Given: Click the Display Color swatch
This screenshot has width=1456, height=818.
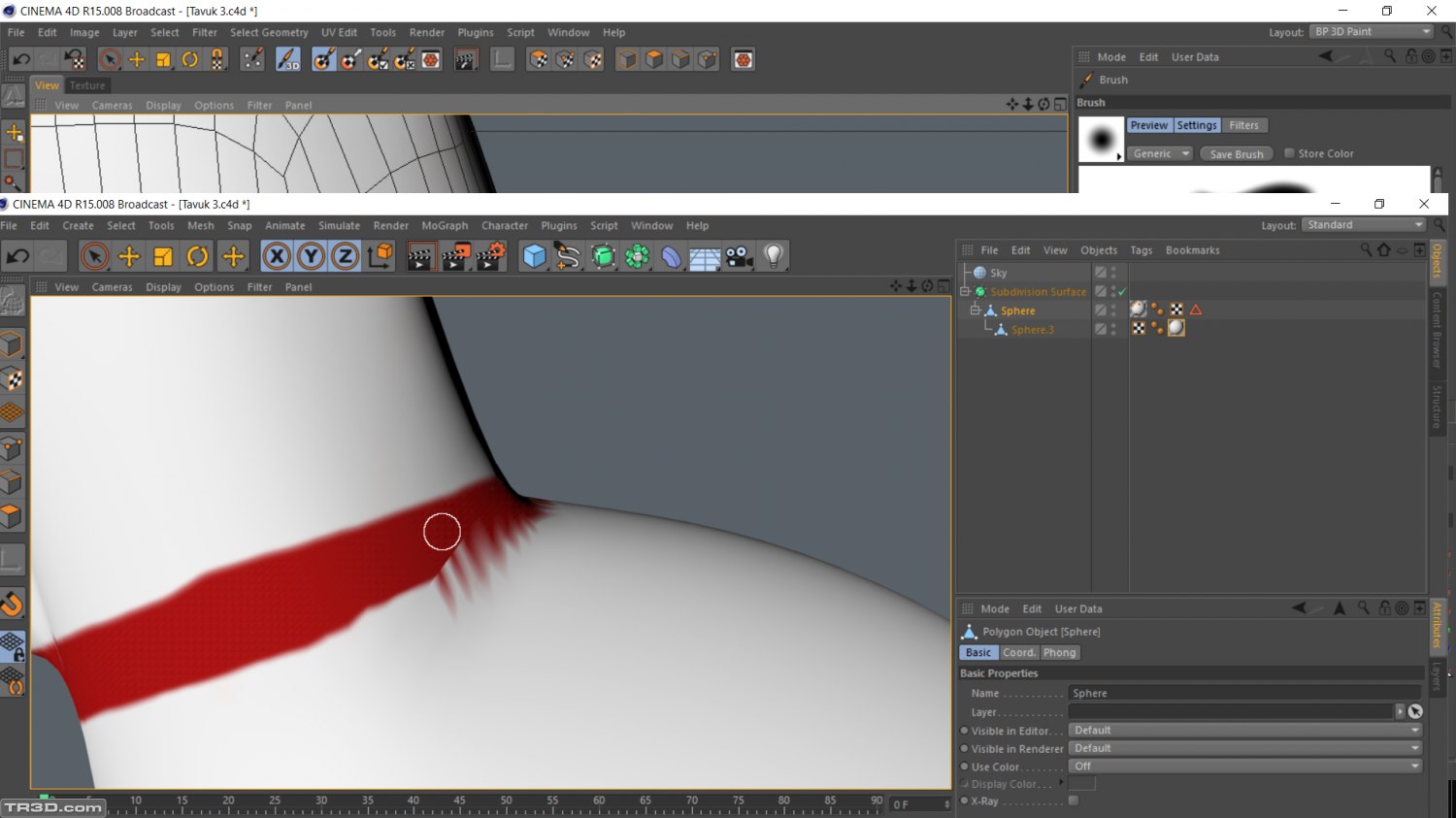Looking at the screenshot, I should (1081, 784).
